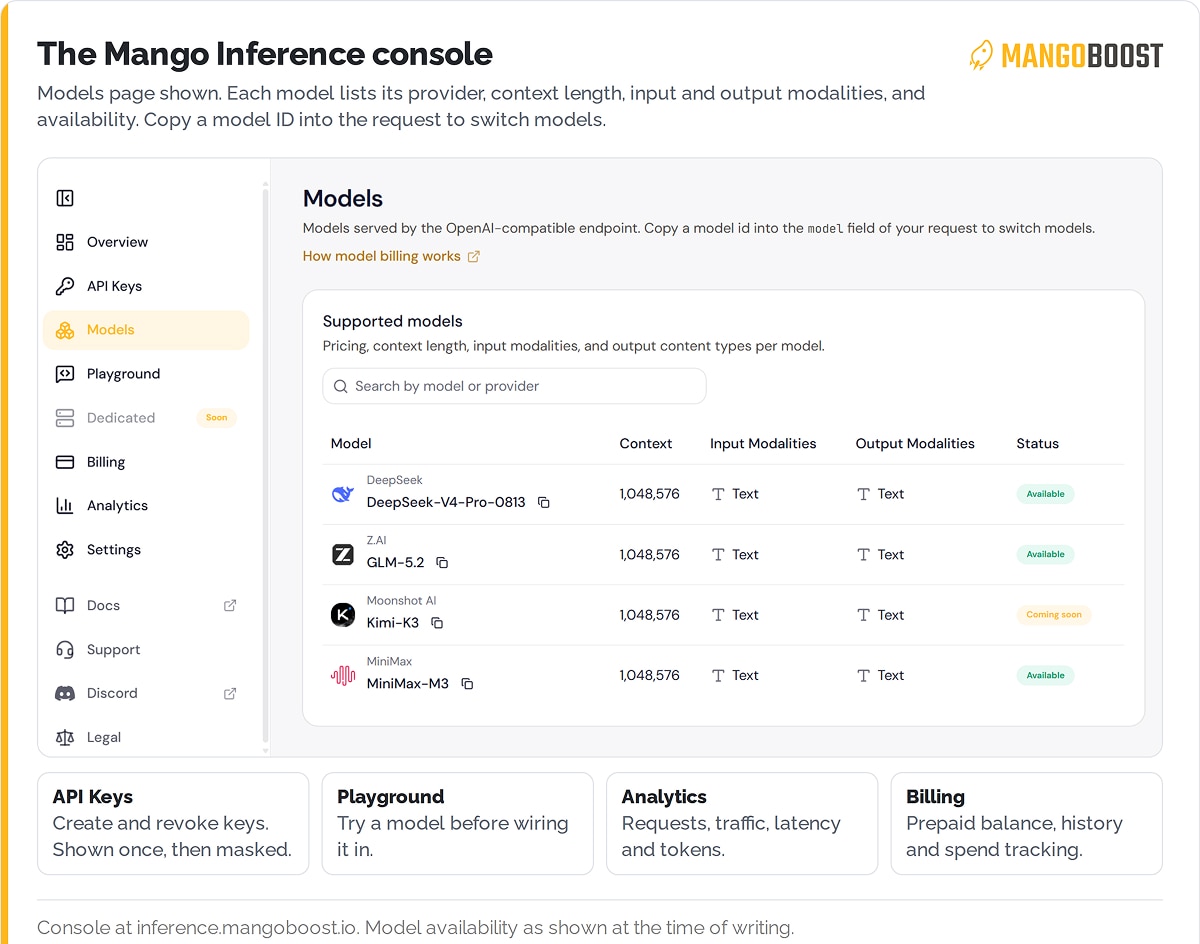The width and height of the screenshot is (1200, 944).
Task: Click the Kimi-K3 model name
Action: (393, 623)
